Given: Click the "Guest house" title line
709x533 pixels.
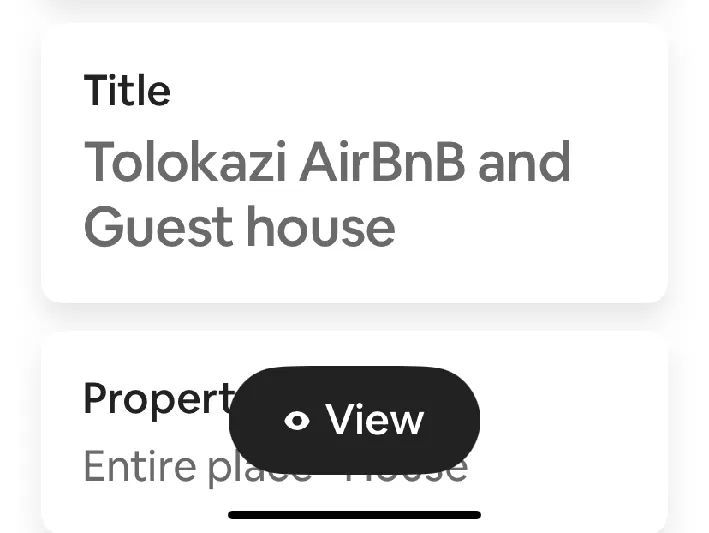Looking at the screenshot, I should pos(239,227).
